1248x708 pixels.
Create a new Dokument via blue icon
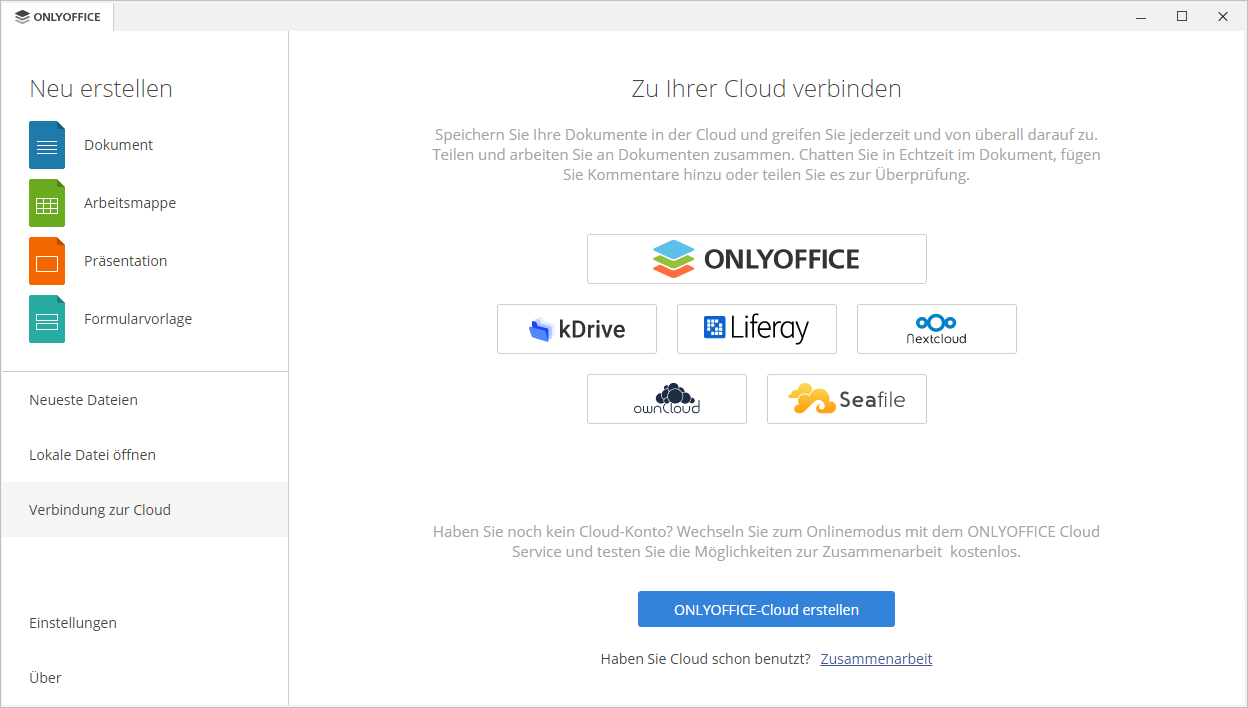click(47, 145)
